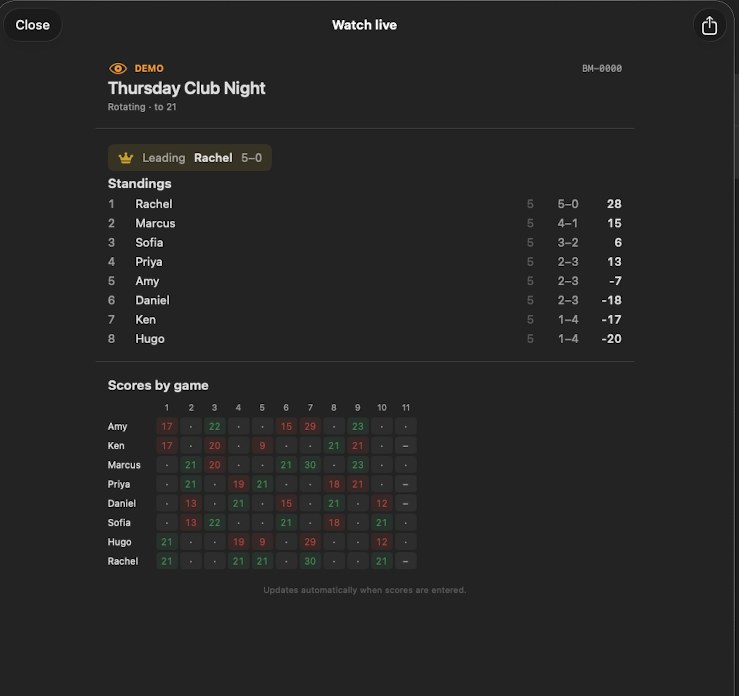
Task: Click the title Thursday Club Night
Action: point(187,88)
